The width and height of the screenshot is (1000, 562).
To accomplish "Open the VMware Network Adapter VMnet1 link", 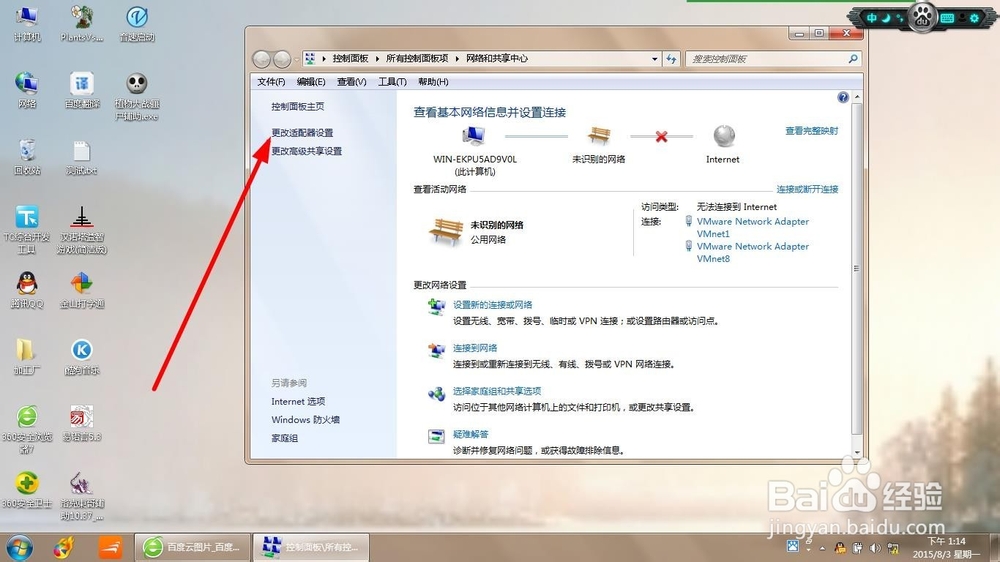I will click(753, 228).
